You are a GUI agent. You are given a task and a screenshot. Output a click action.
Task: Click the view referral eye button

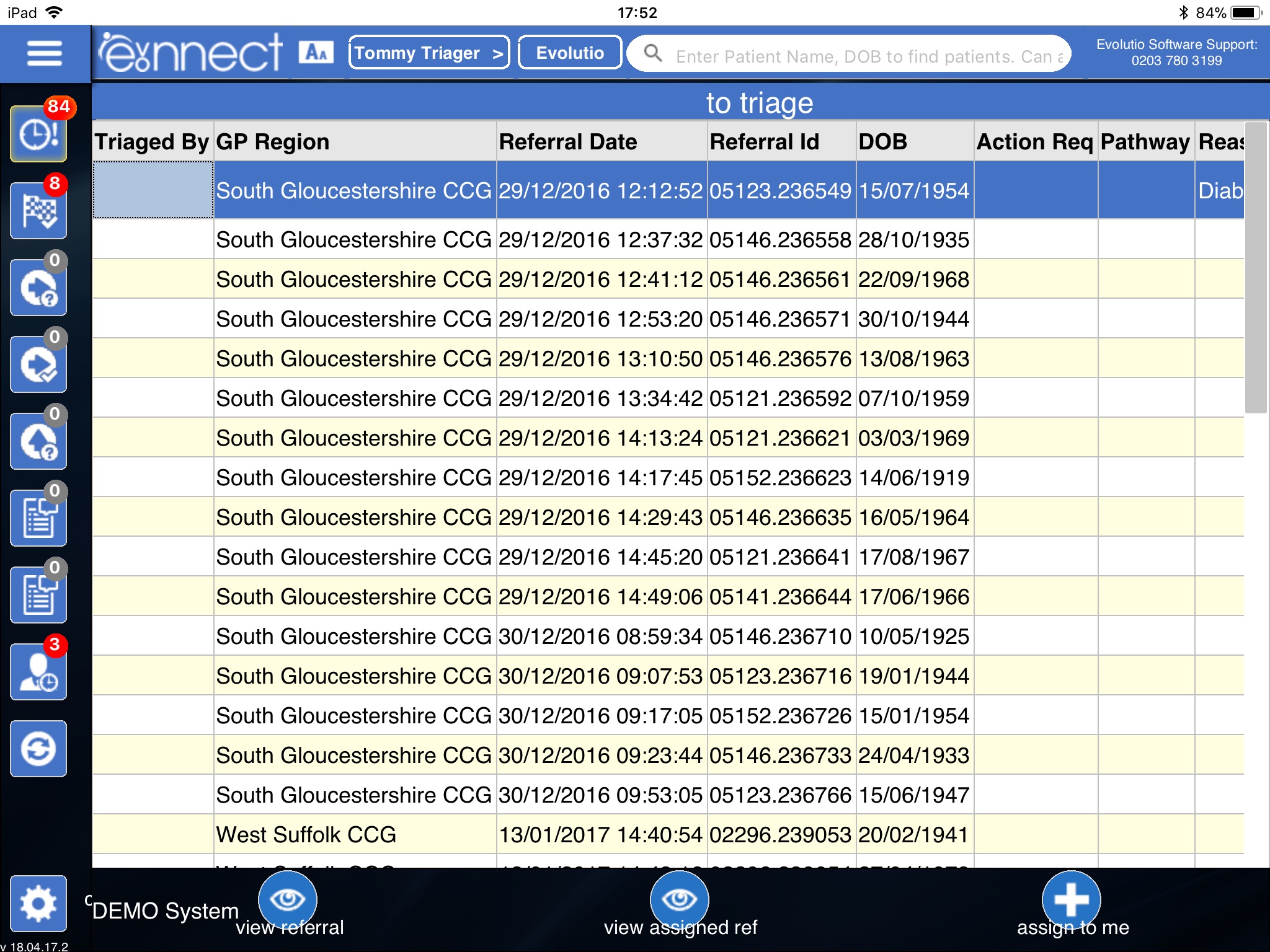pos(287,899)
